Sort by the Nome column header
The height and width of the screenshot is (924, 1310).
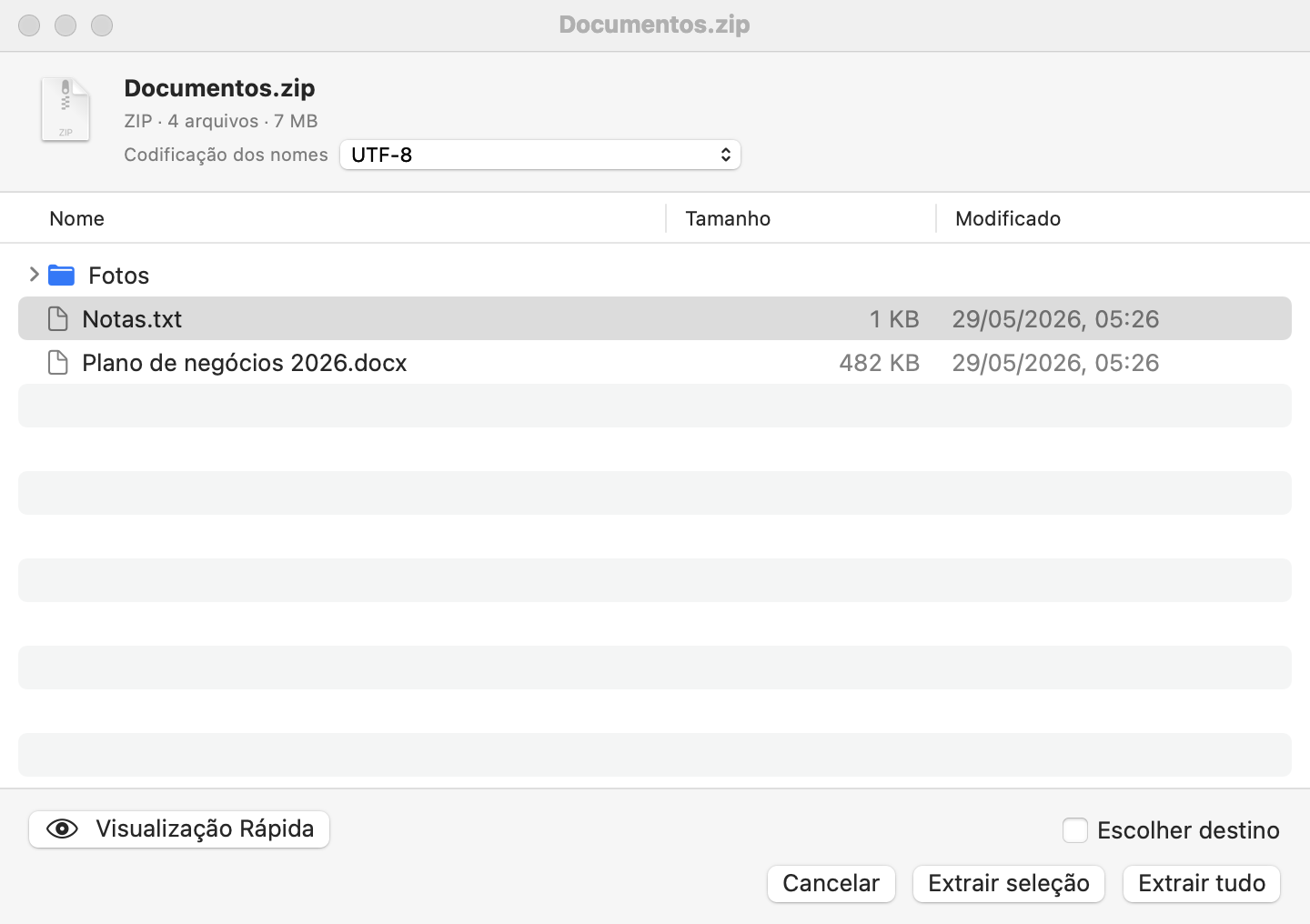pos(77,218)
